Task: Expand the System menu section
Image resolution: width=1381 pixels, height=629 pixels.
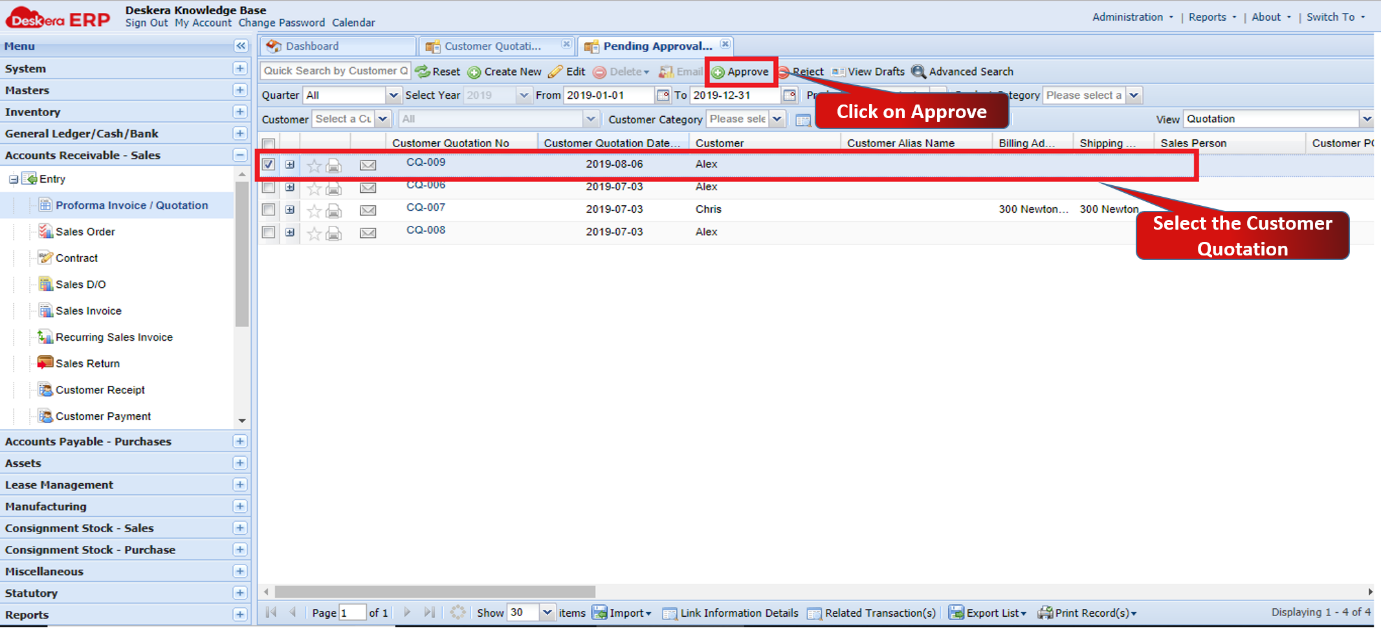Action: pos(240,69)
